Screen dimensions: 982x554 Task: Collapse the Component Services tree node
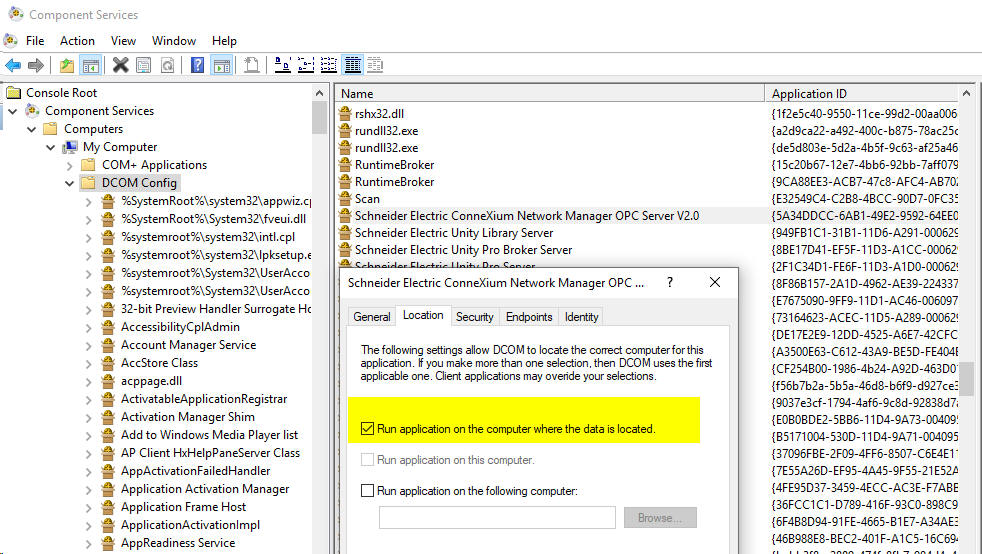click(13, 111)
